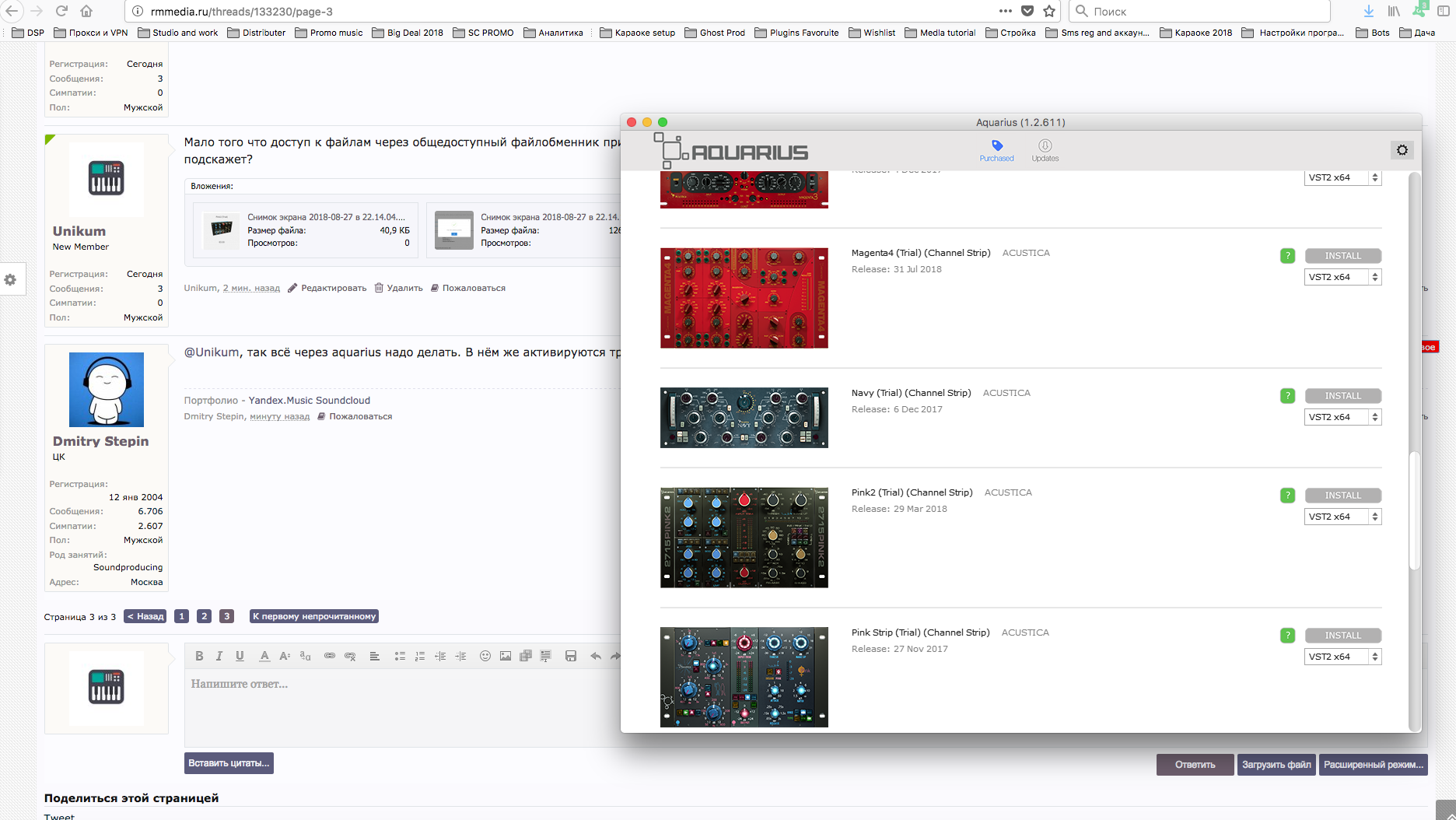1456x820 pixels.
Task: Increase indent with the indent icon
Action: 460,656
